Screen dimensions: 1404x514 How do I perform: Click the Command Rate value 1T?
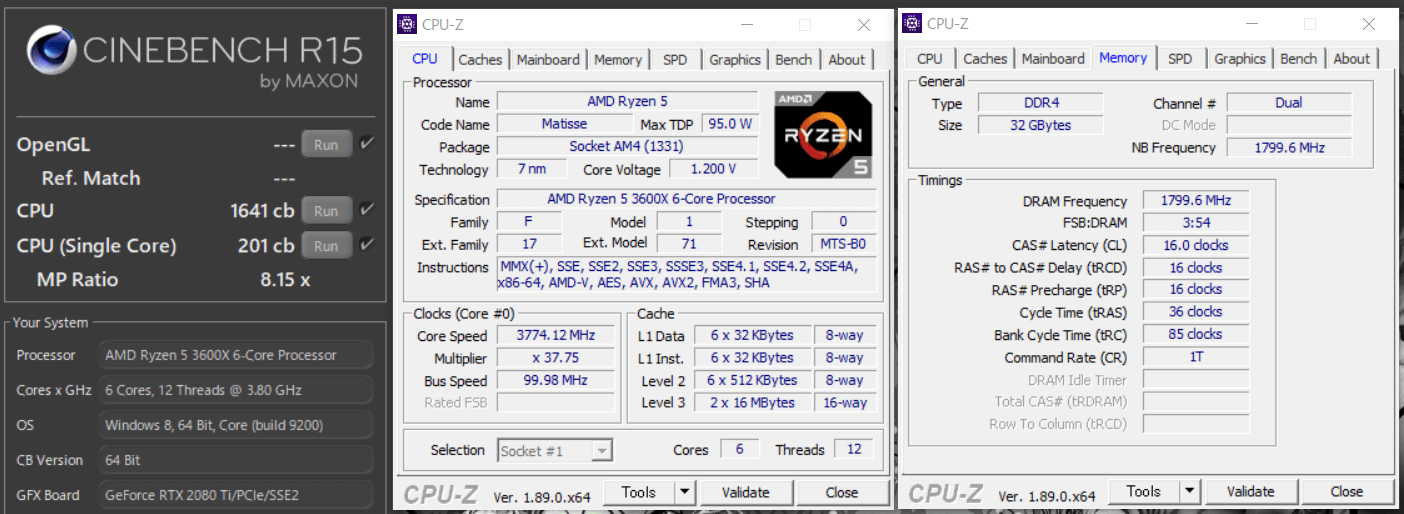point(1196,357)
